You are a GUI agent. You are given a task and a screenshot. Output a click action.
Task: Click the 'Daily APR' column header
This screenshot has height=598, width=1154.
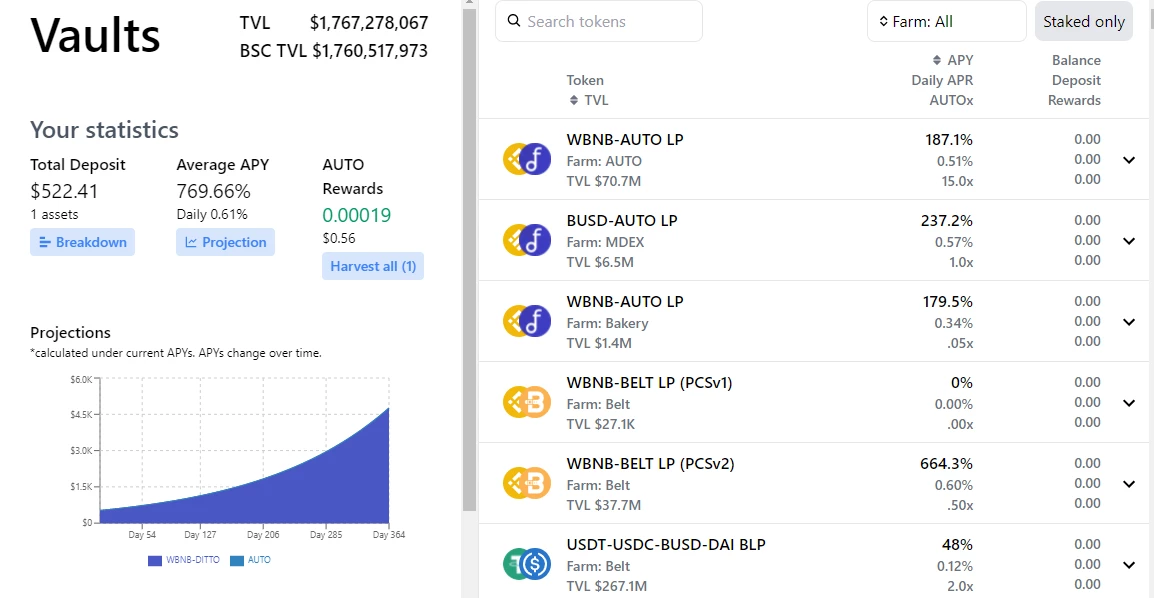942,80
